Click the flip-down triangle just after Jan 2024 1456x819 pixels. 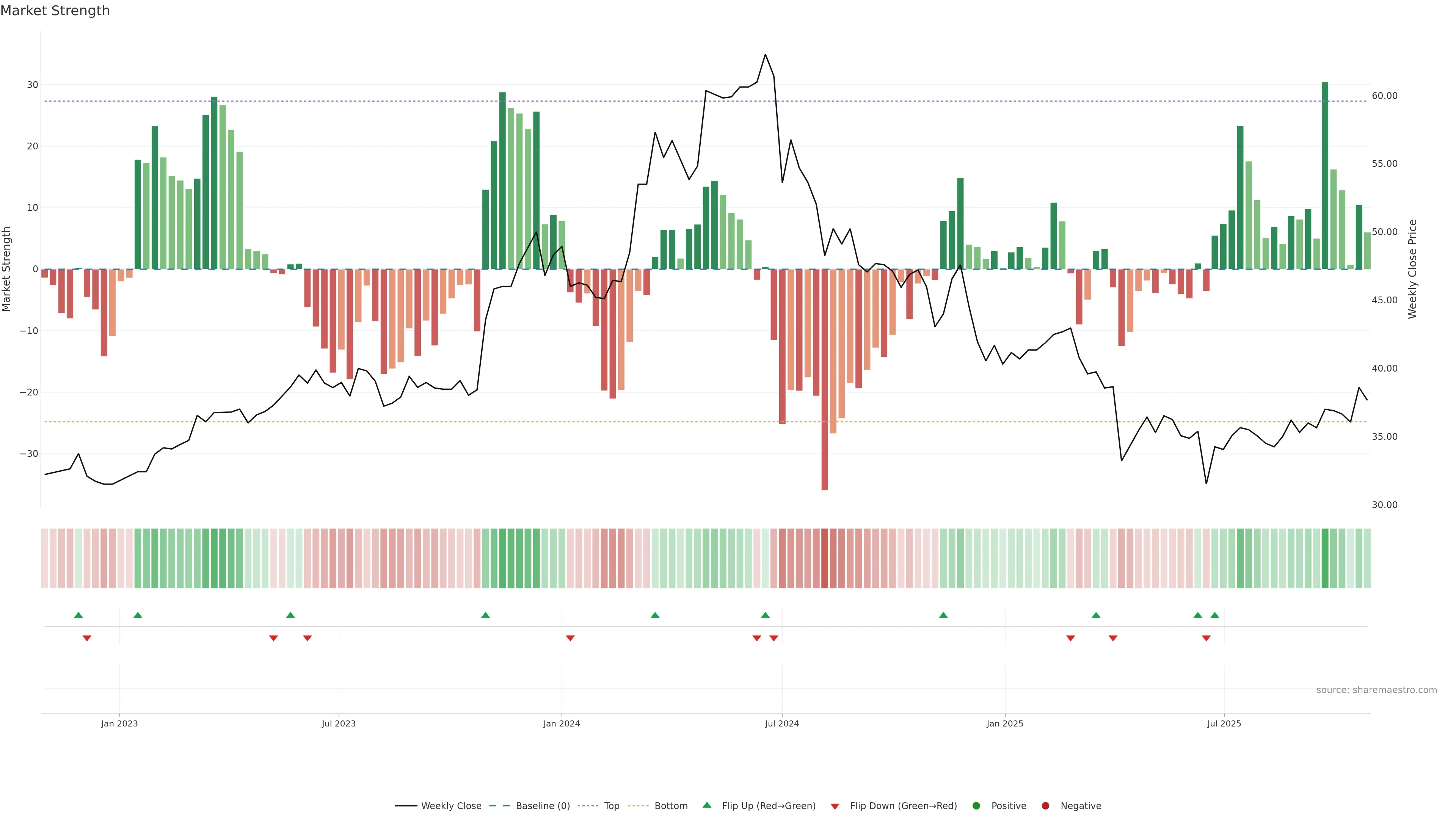pyautogui.click(x=570, y=638)
